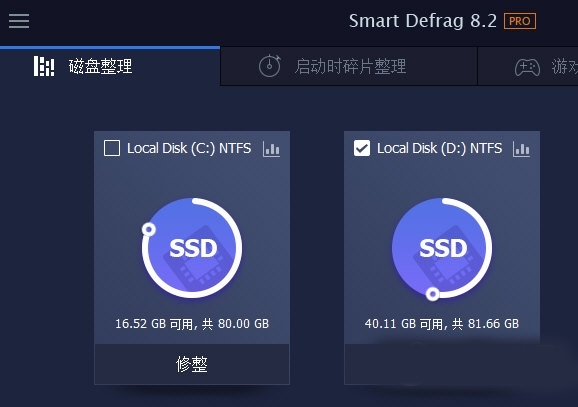
Task: Open the hamburger main menu
Action: coord(19,21)
